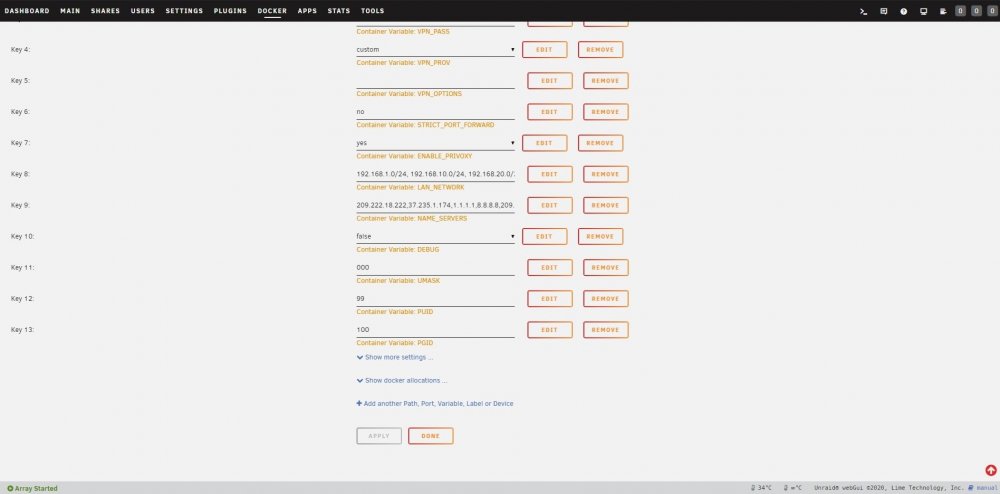Open the DEBUG dropdown set to false
The height and width of the screenshot is (494, 1000).
coord(436,236)
